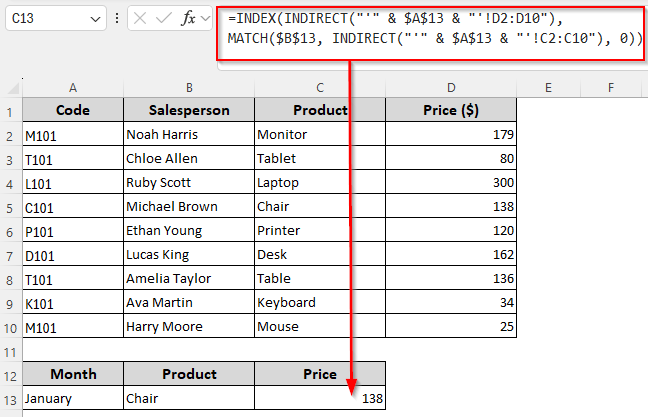Select the January month cell
This screenshot has height=417, width=648.
coord(73,399)
